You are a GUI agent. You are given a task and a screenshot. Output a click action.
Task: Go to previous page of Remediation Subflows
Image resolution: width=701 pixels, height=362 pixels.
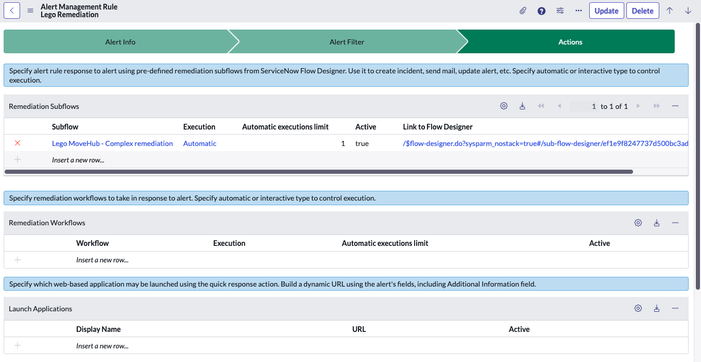(559, 106)
